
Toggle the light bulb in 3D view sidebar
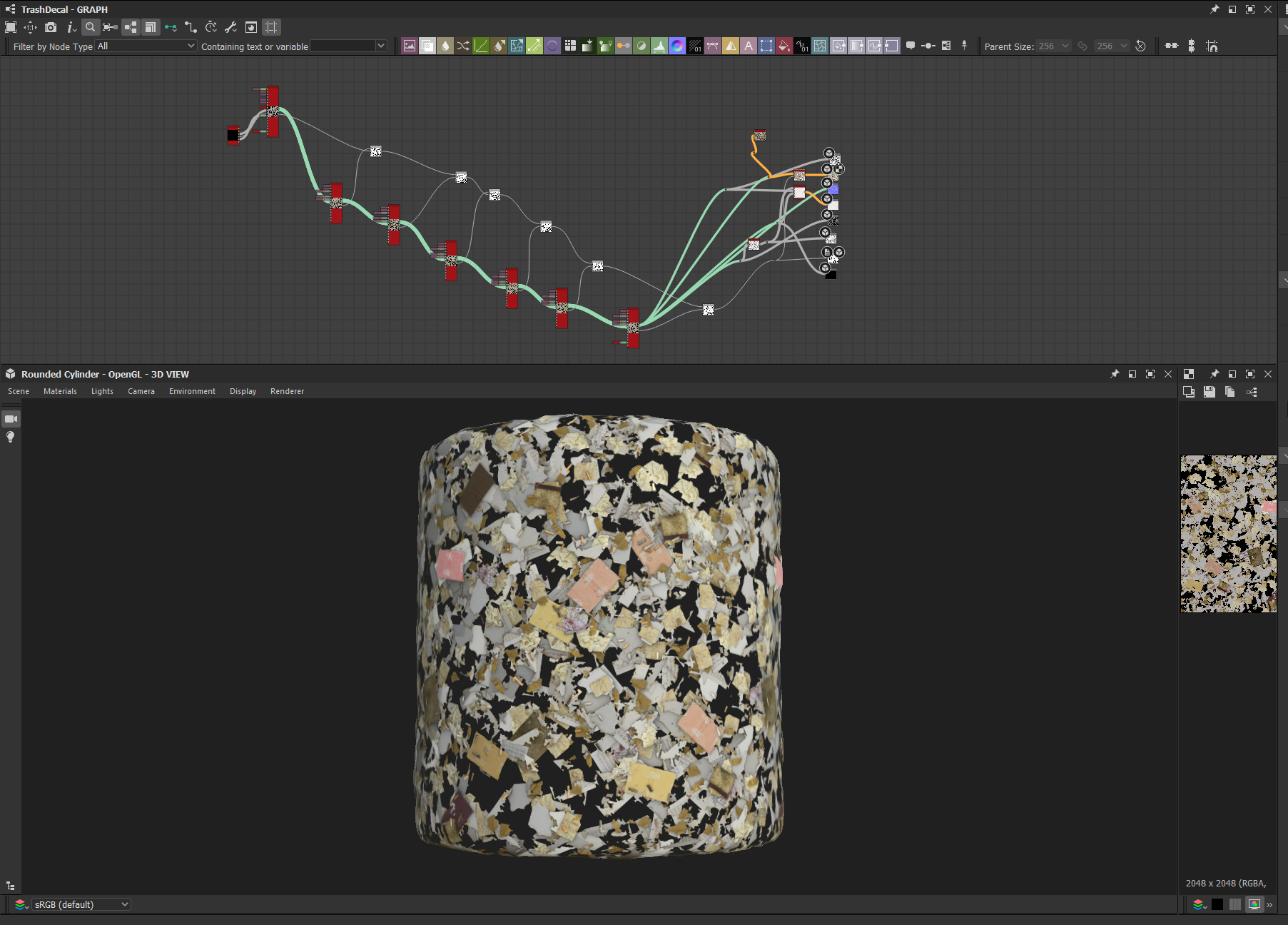click(x=11, y=437)
